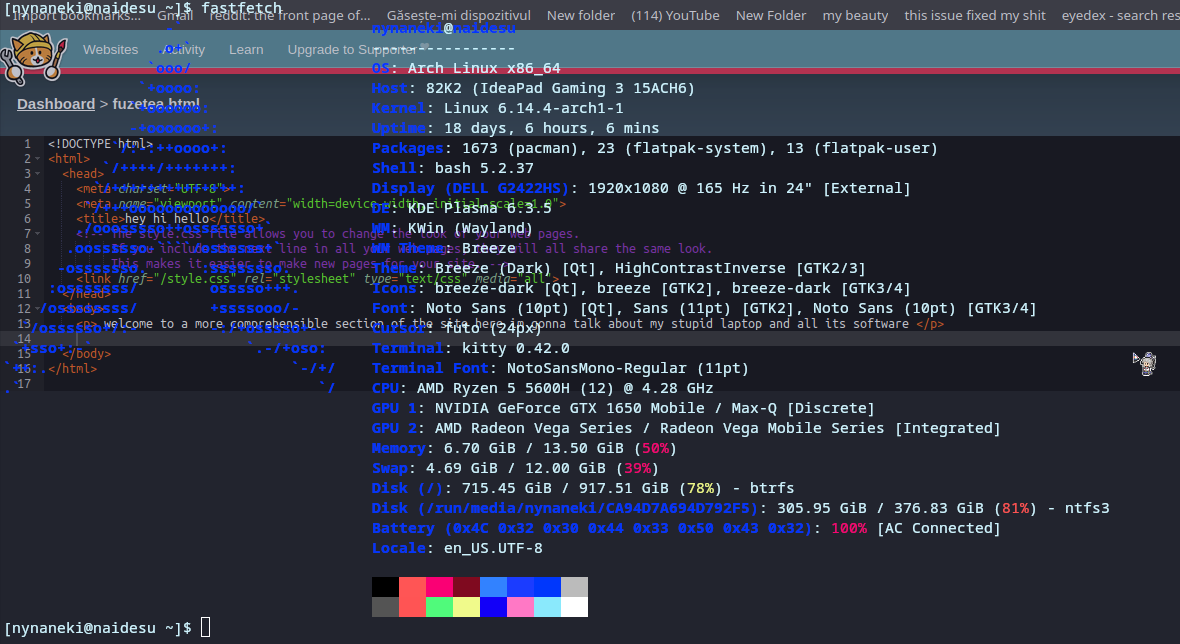Collapse the head tag fold arrow on line 3

click(x=38, y=174)
